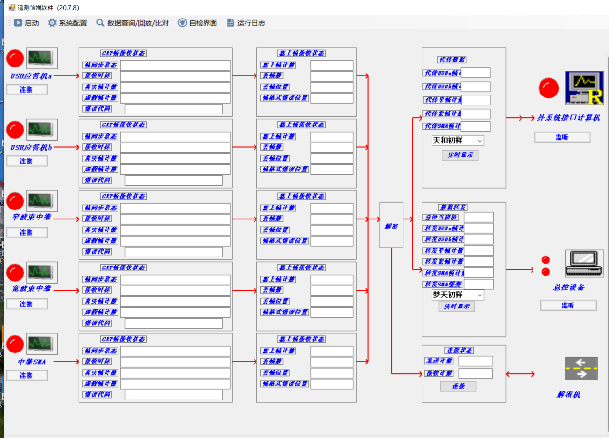Viewport: 609px width, 439px height.
Task: Click the red status lamp for 窄波束中继
Action: (15, 201)
